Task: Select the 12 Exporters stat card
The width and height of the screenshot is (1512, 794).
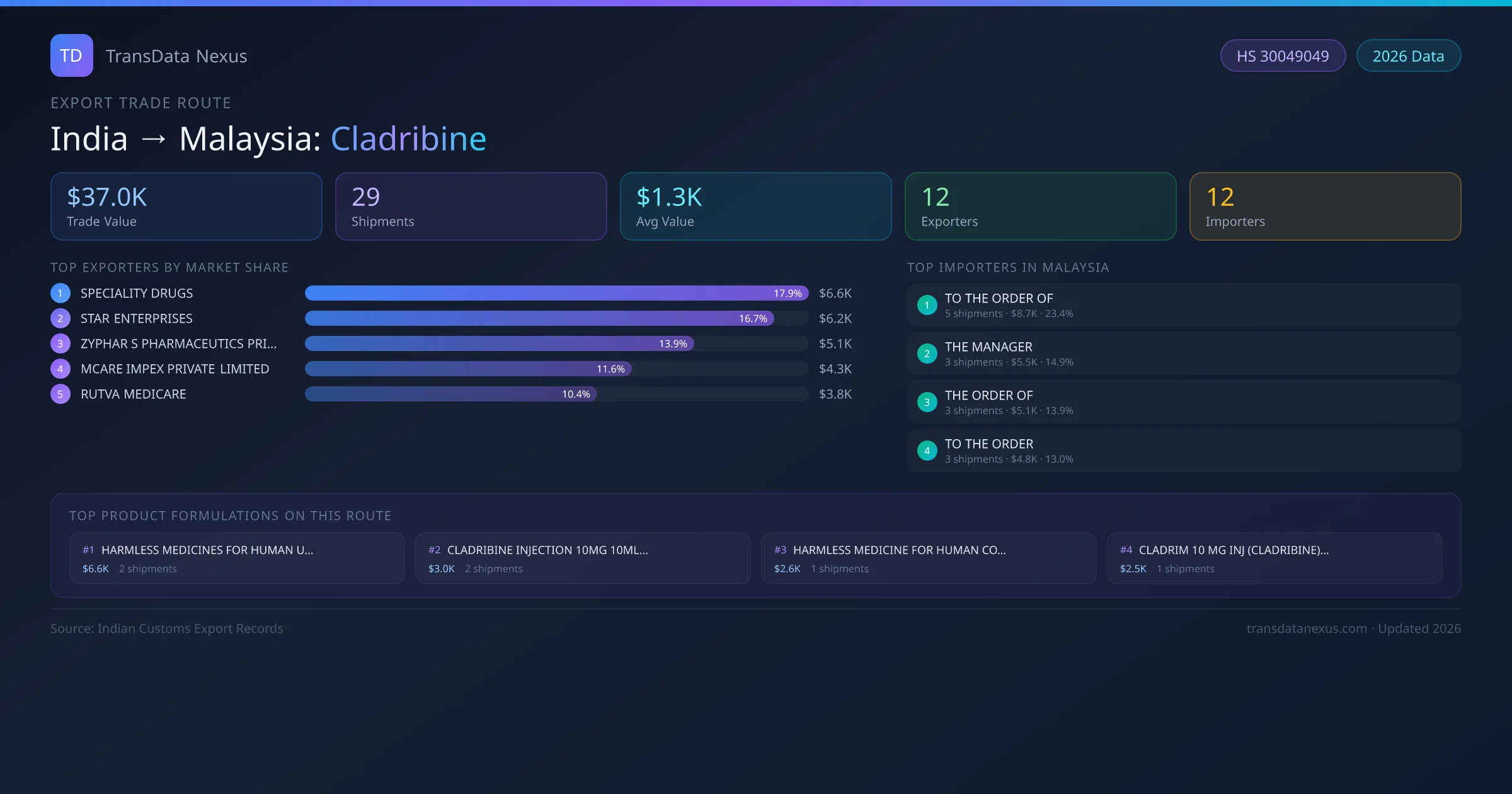Action: click(1040, 207)
